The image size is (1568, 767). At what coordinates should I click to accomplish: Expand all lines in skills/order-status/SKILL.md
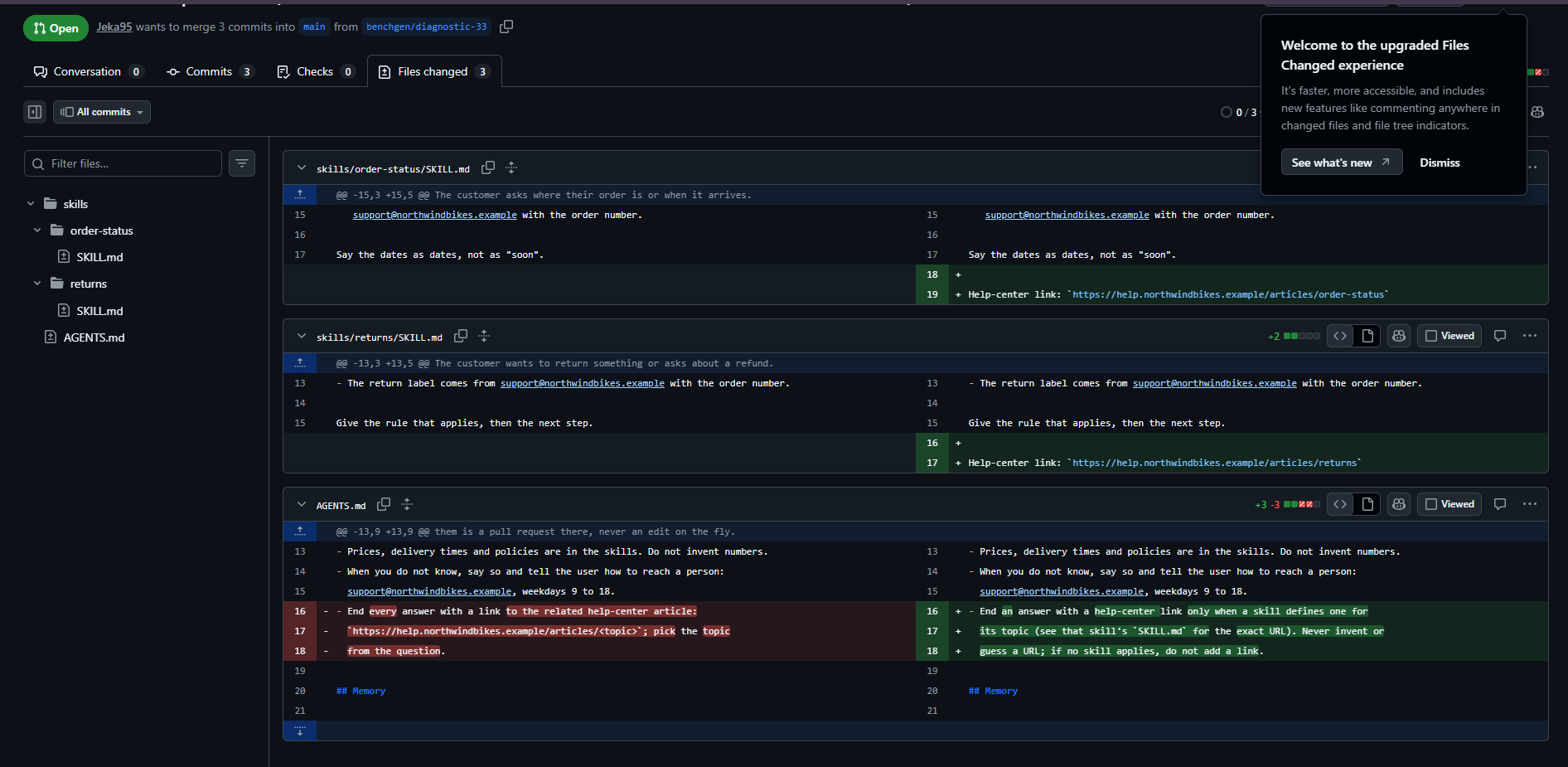(x=511, y=167)
